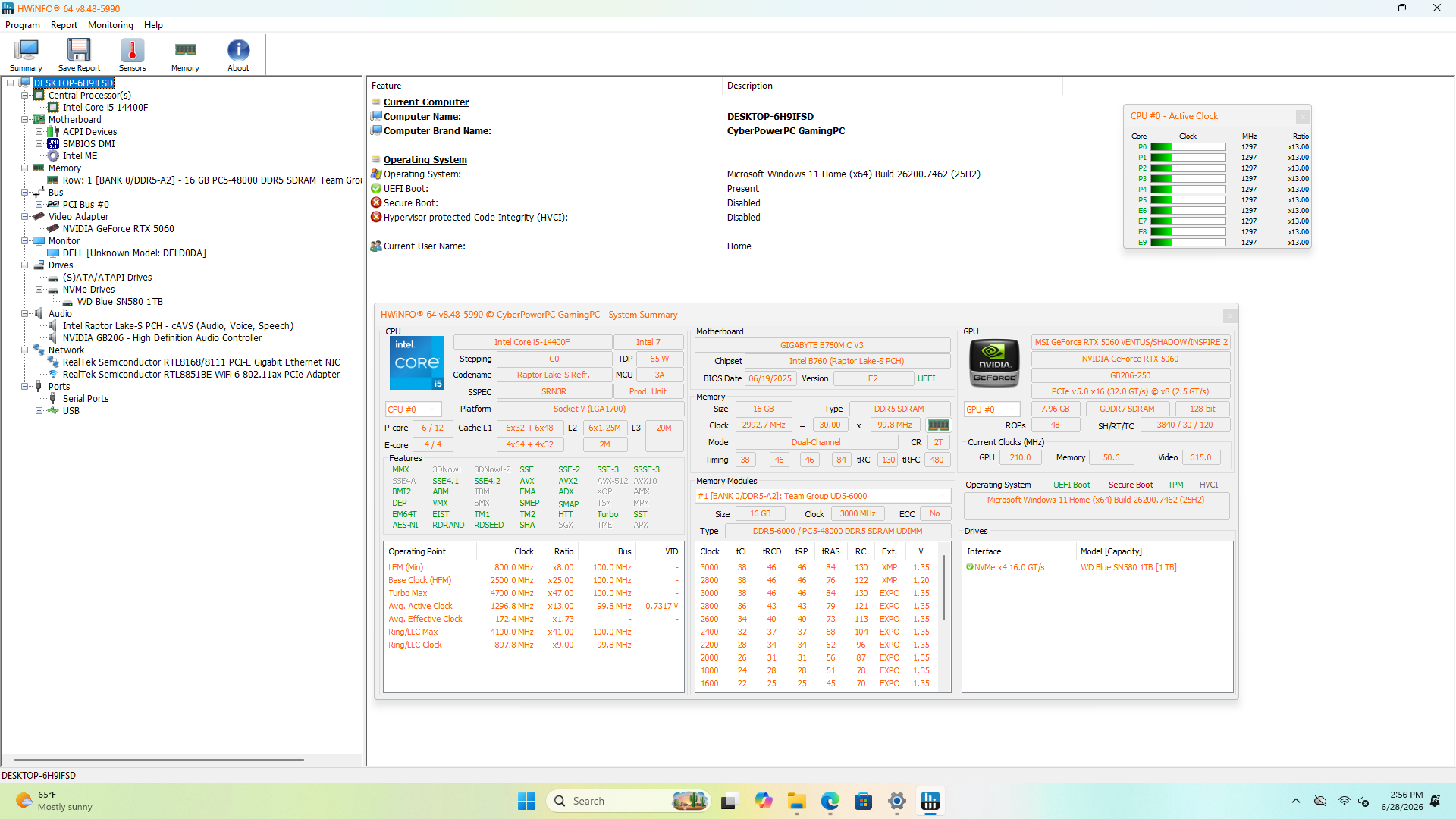Click the WiFi icon for RTL8851BE adapter
The height and width of the screenshot is (819, 1456).
53,375
